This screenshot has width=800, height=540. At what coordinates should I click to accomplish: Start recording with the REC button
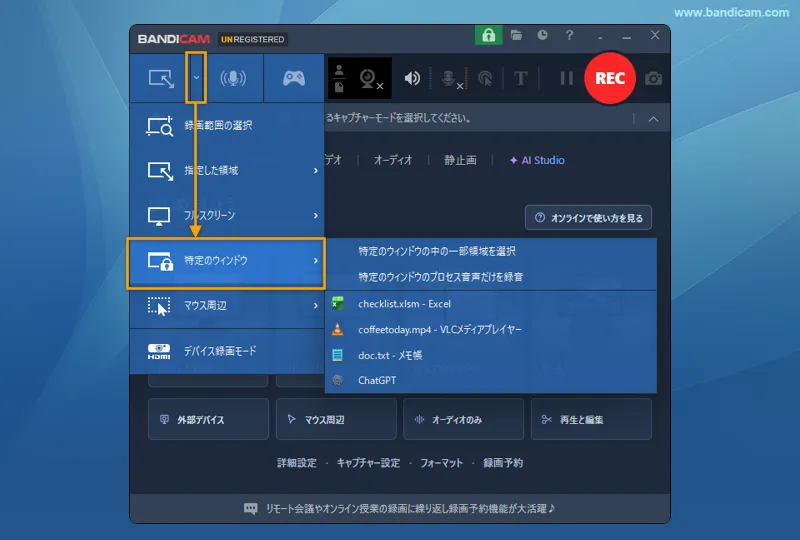(610, 78)
